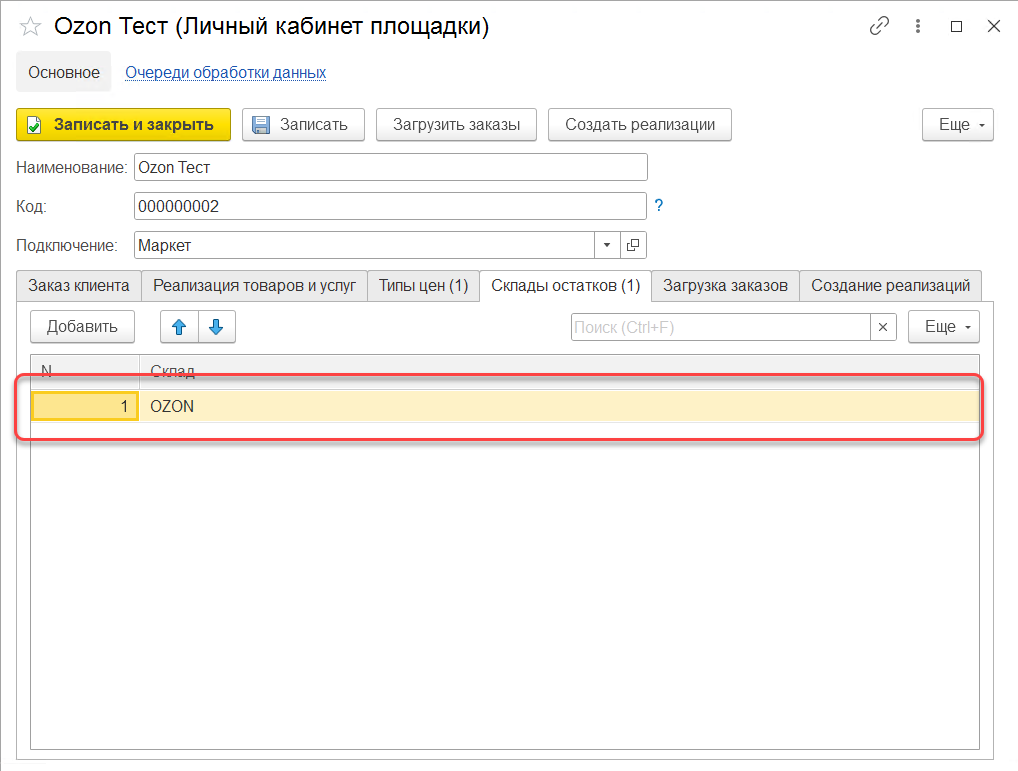
Task: Open the Реализация товаров и услуг tab
Action: point(254,286)
